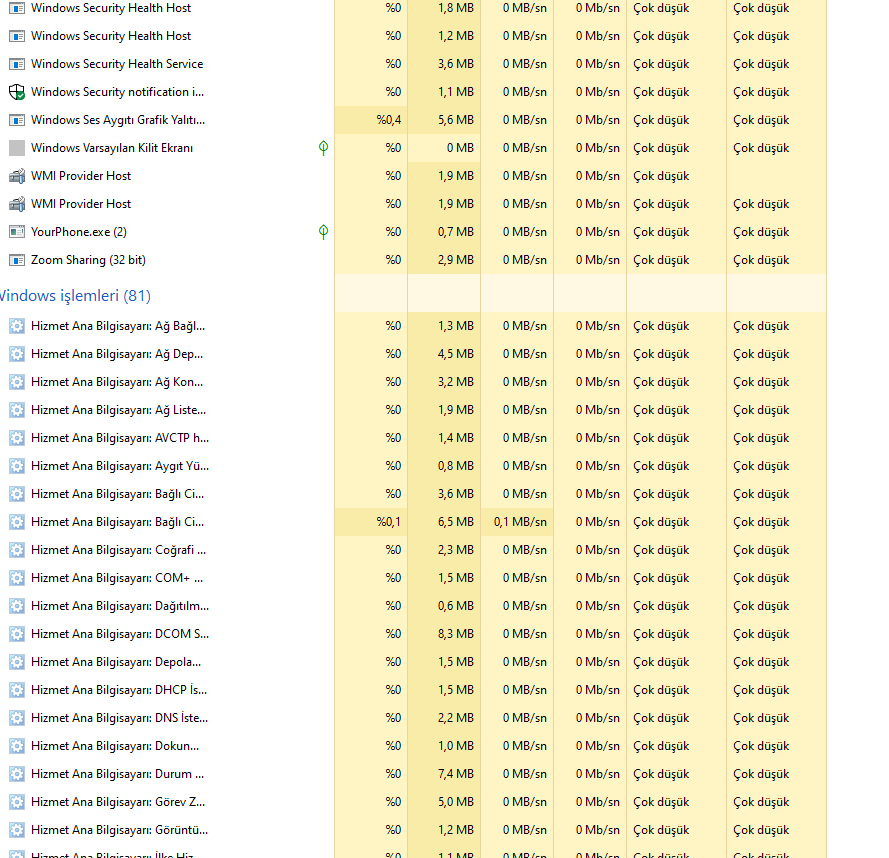The width and height of the screenshot is (889, 858).
Task: Click the %0,1 CPU value in Bağlı Ci... row
Action: point(388,522)
